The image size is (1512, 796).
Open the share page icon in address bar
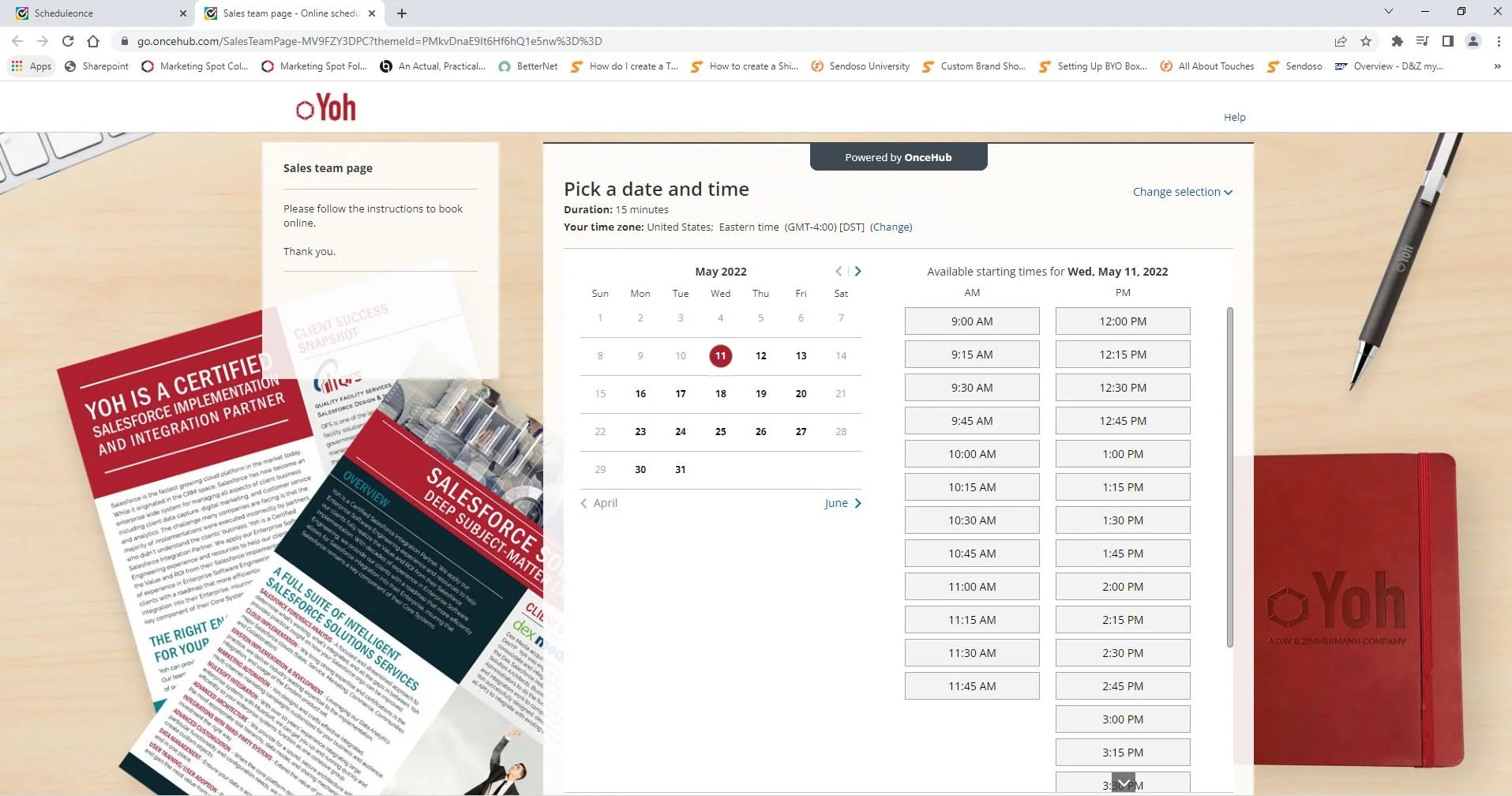click(1341, 41)
